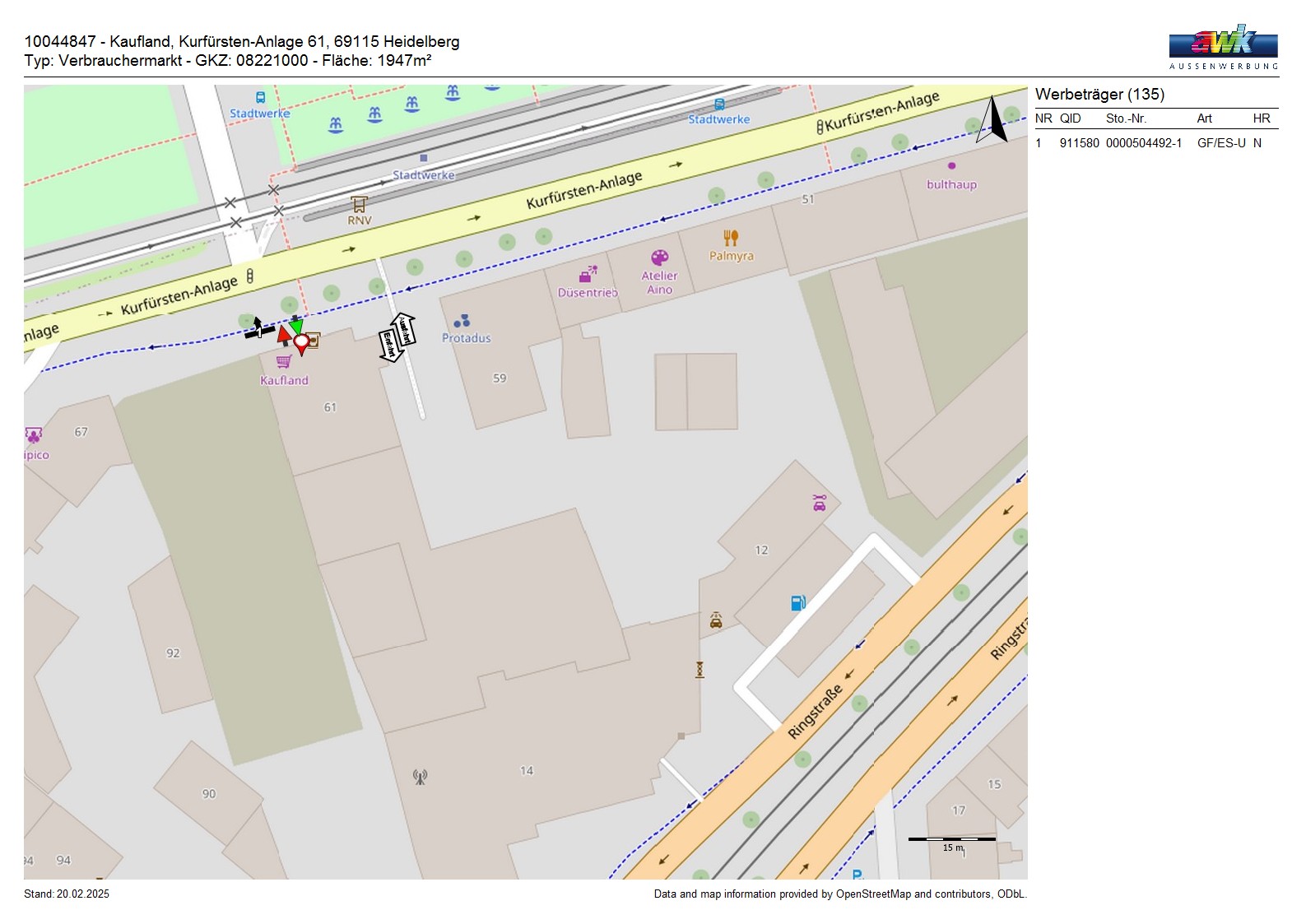1306x924 pixels.
Task: Click the Sto.-Nr. column header
Action: pos(1126,118)
